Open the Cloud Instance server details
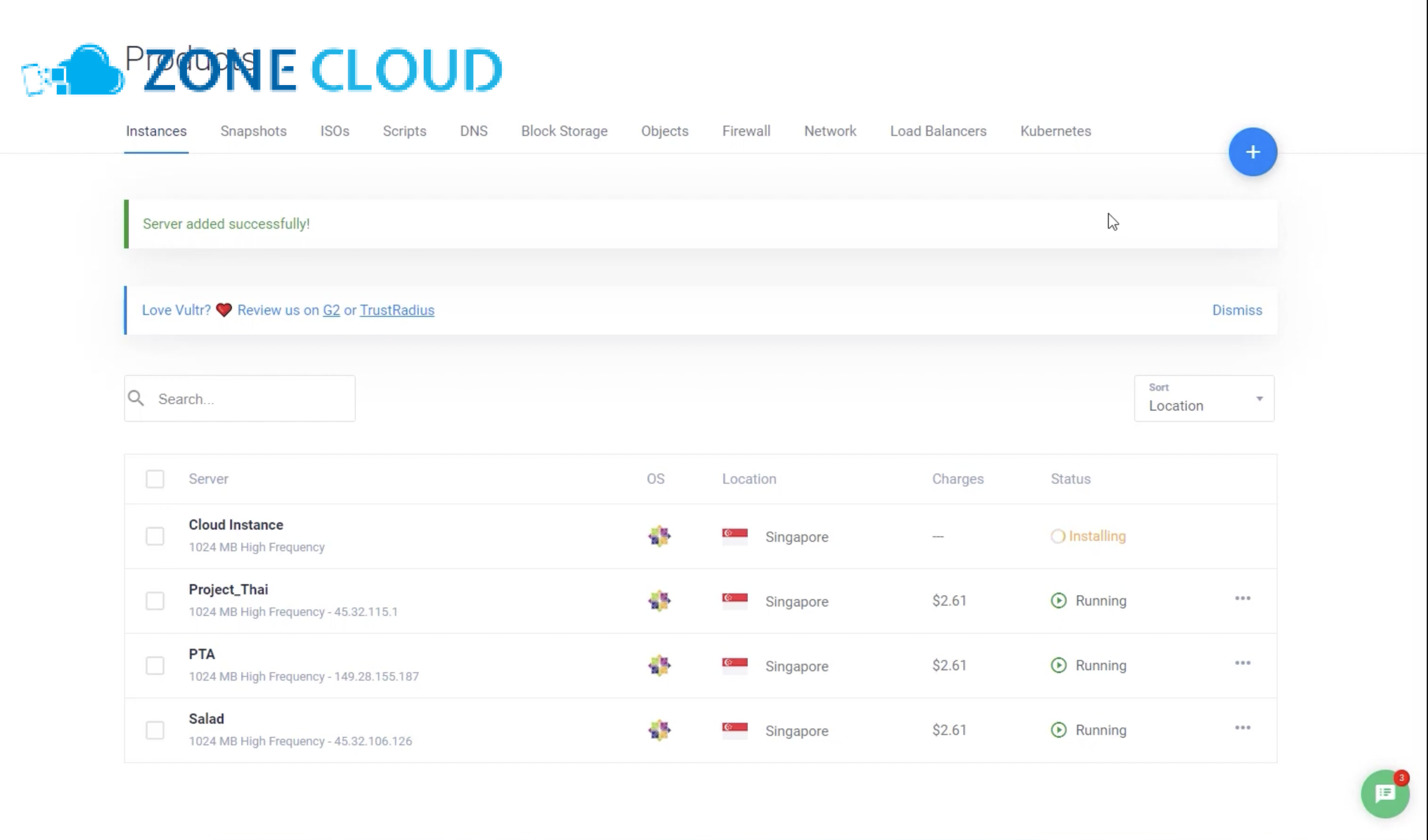Viewport: 1428px width, 840px height. point(236,525)
